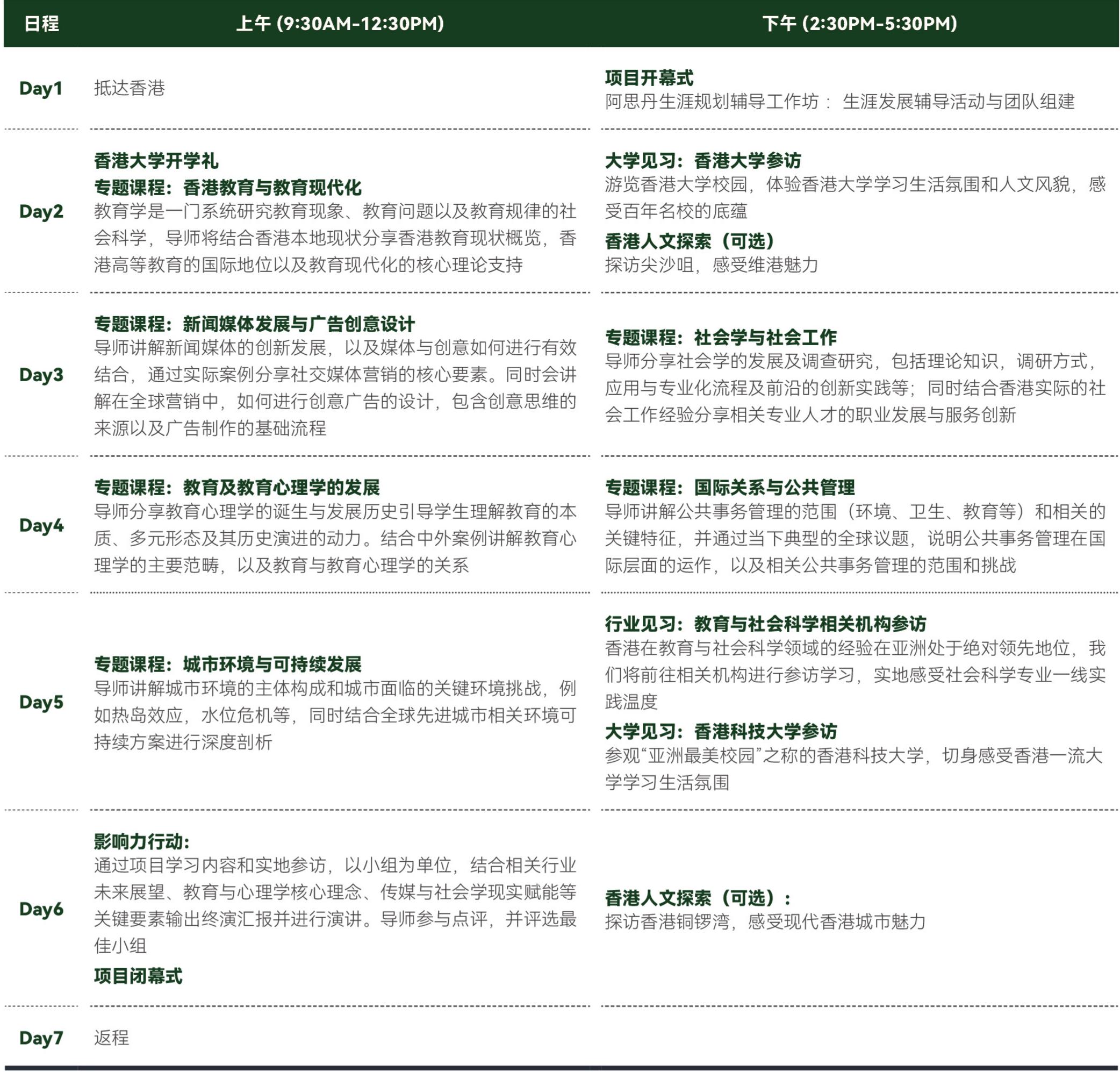This screenshot has height=1072, width=1120.
Task: Click the 下午 (2:30PM-5:30PM) header
Action: 859,24
